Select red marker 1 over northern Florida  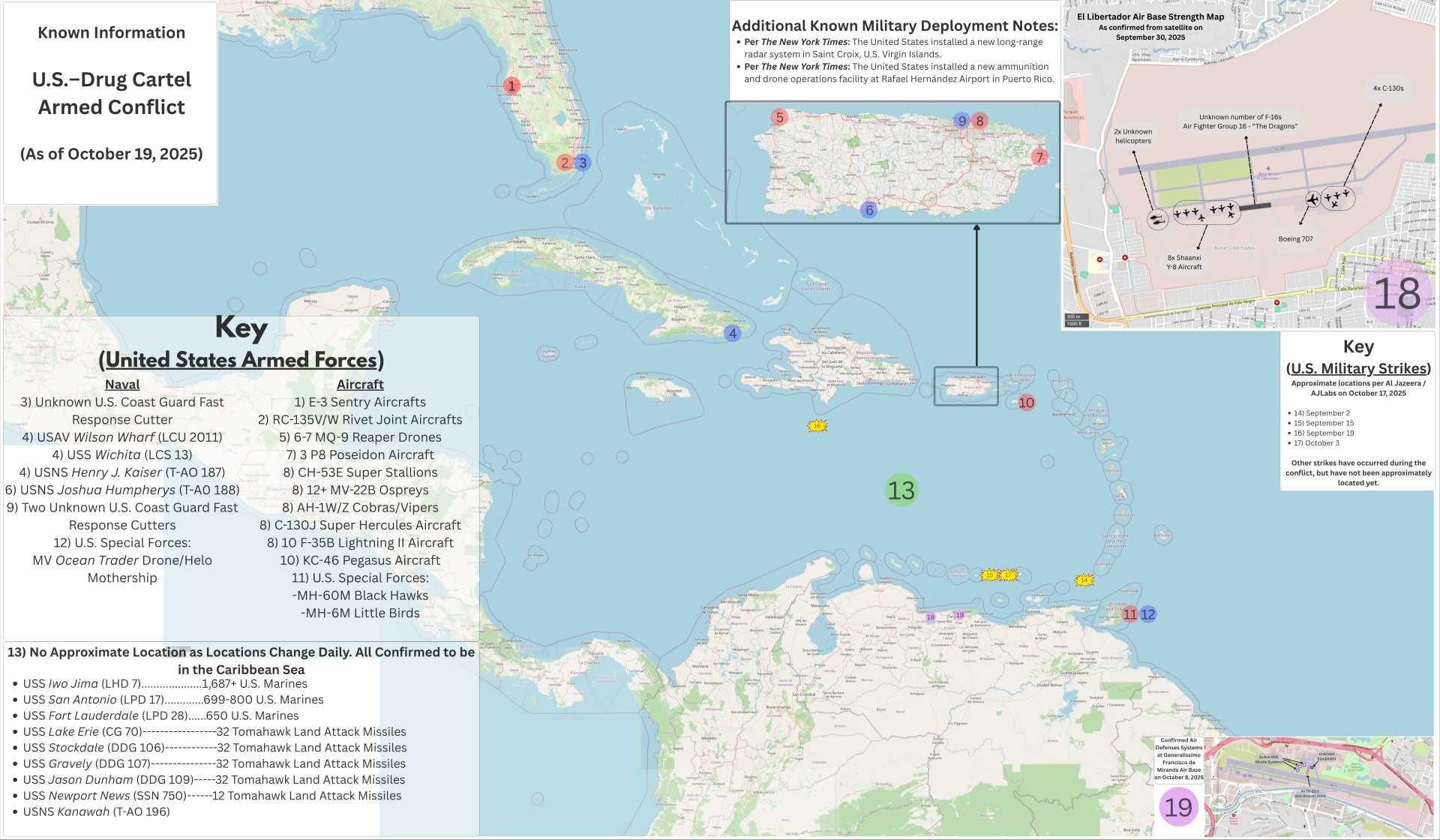[x=511, y=85]
